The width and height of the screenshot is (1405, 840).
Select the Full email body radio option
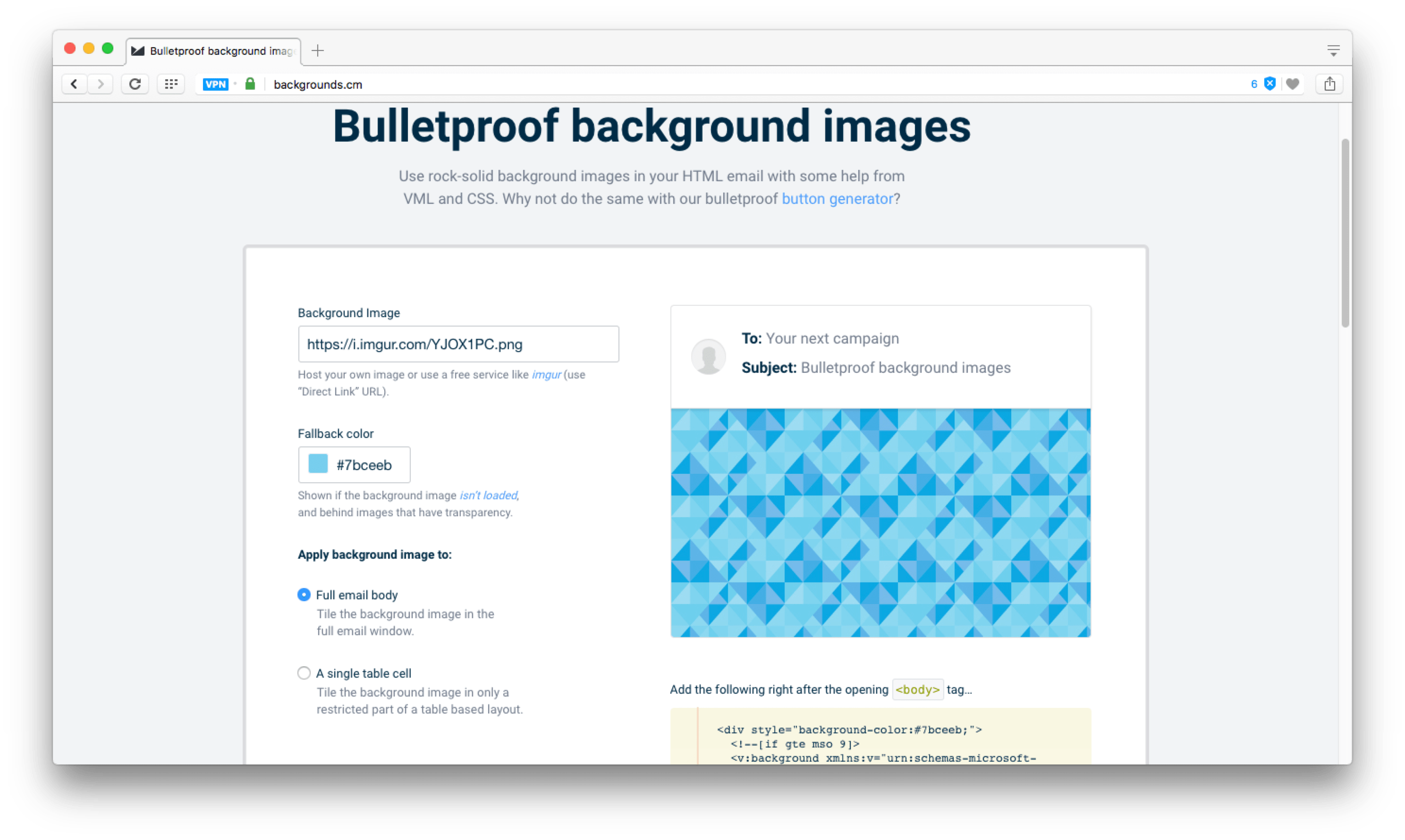click(x=304, y=595)
